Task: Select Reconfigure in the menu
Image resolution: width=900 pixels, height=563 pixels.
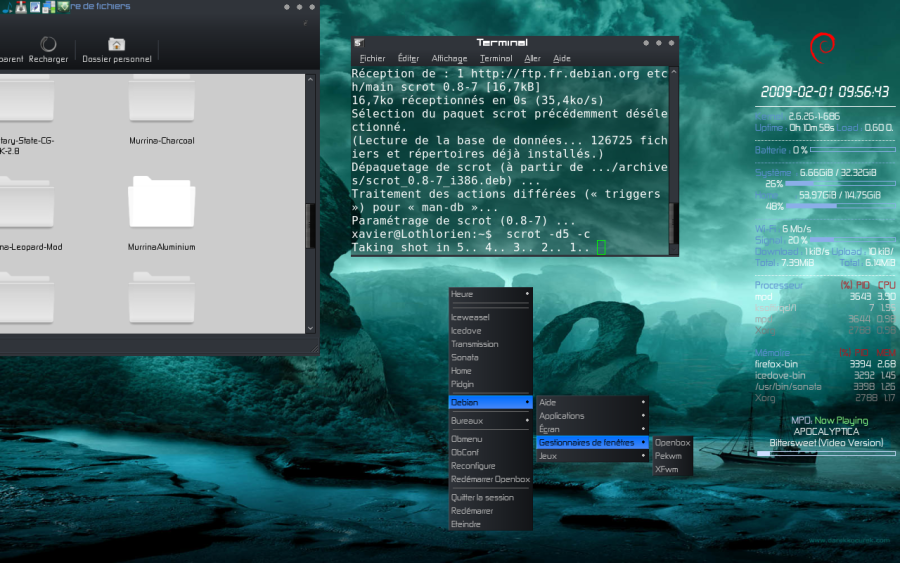Action: pos(490,465)
